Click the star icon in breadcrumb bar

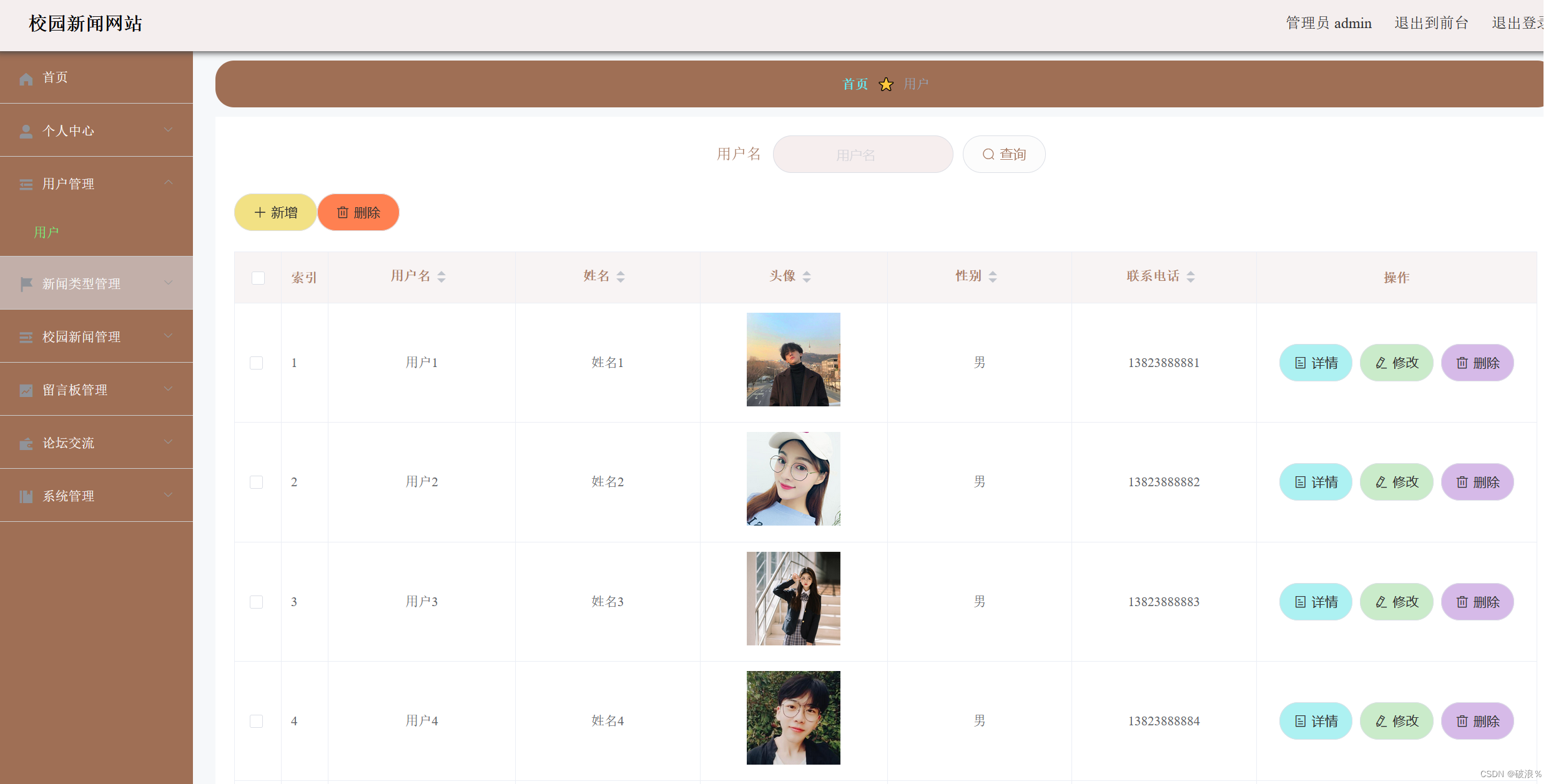885,84
